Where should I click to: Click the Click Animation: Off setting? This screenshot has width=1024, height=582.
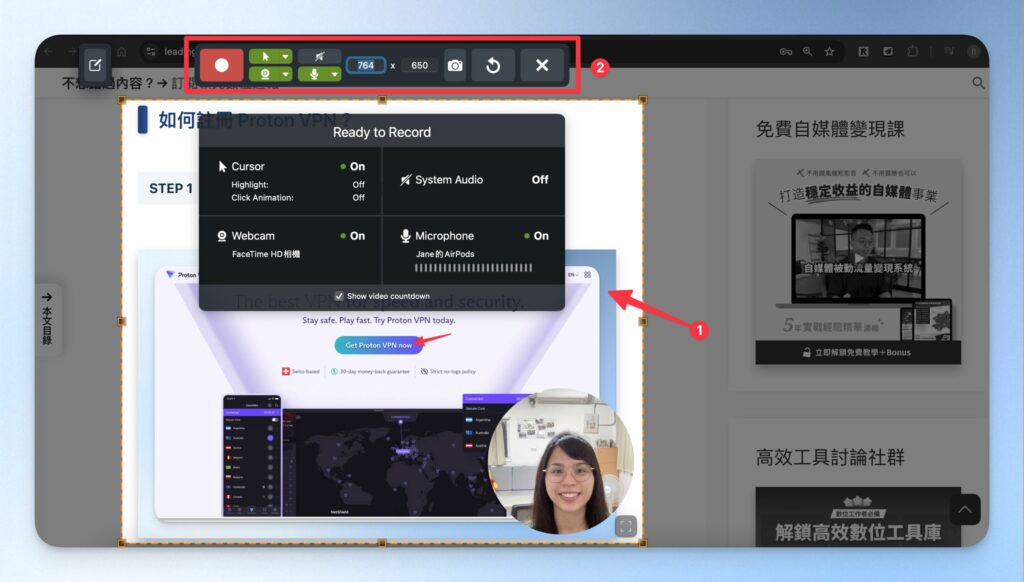point(298,197)
